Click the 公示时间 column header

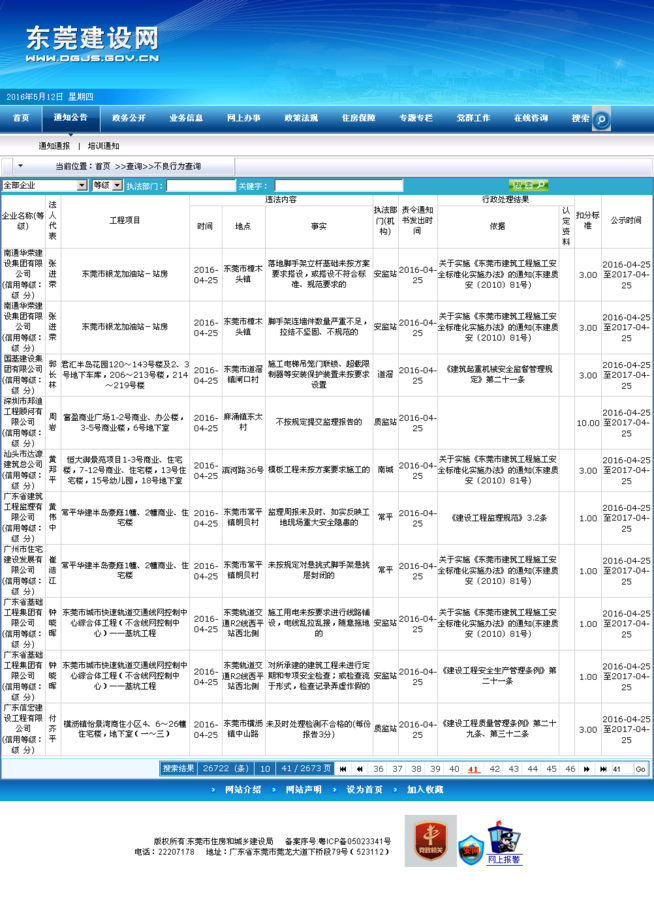[x=626, y=220]
